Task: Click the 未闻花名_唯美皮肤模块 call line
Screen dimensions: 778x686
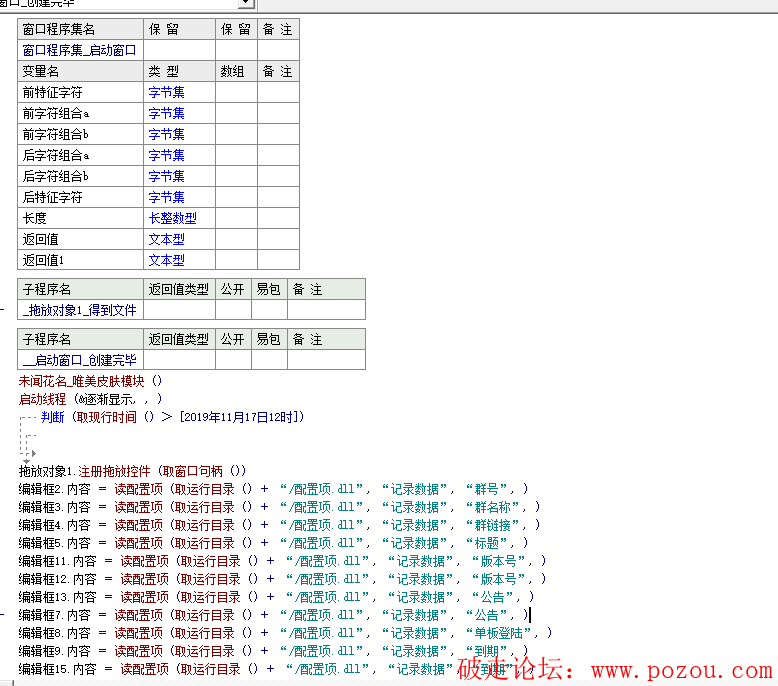Action: point(90,381)
